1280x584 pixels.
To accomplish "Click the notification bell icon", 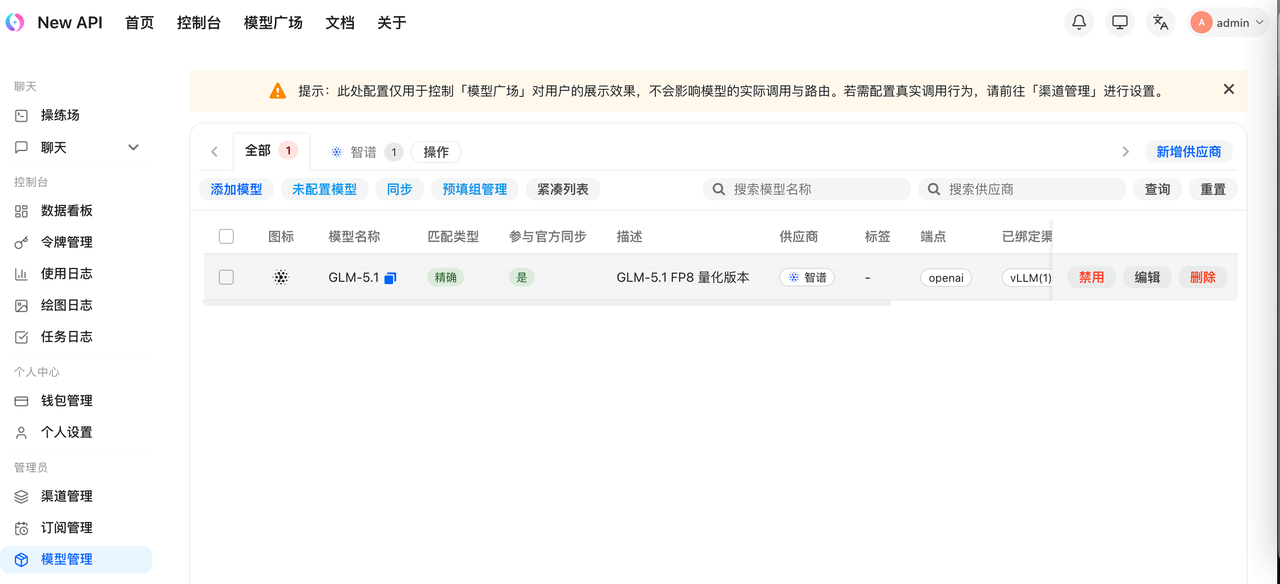I will 1079,22.
